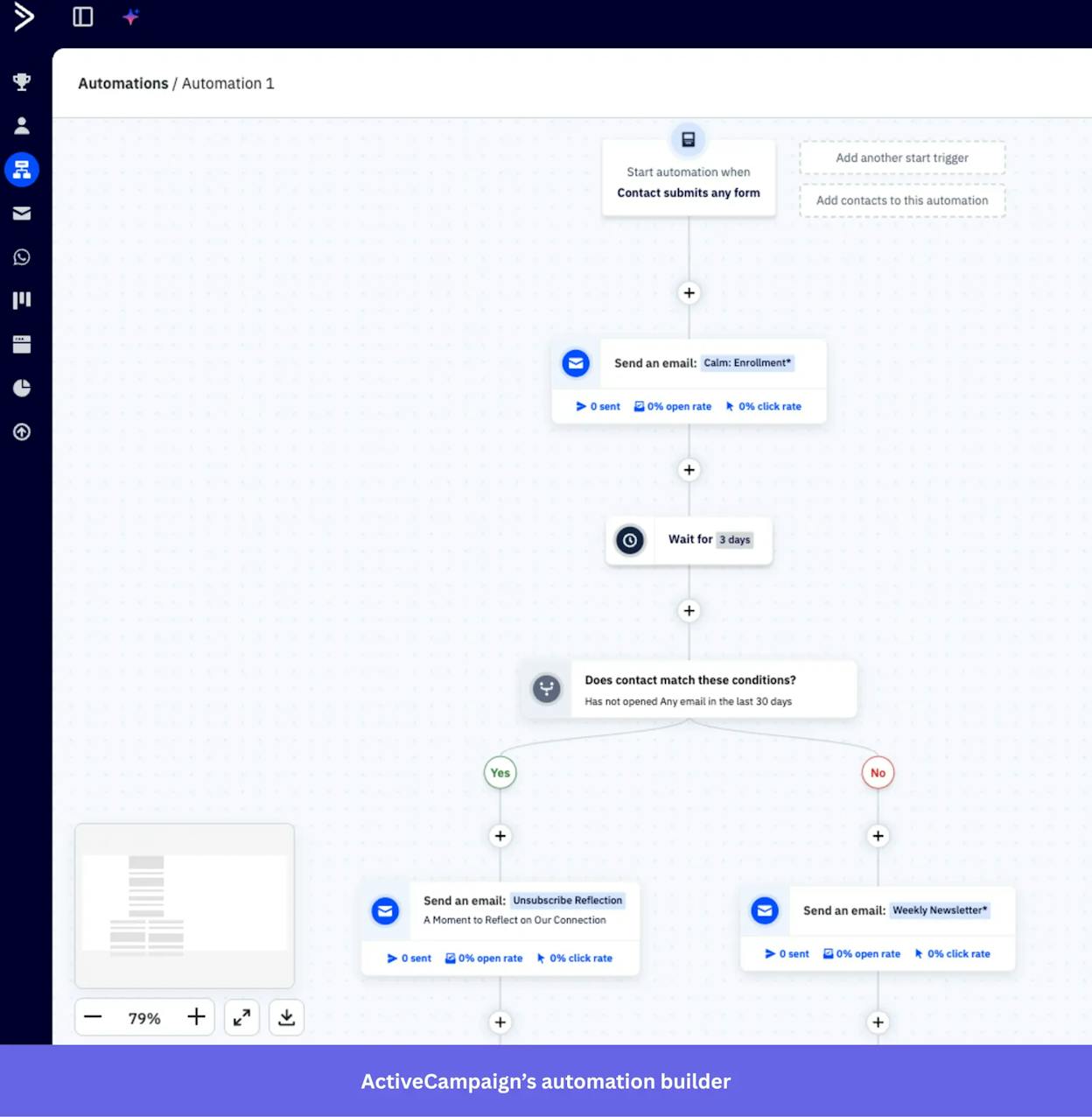
Task: Click Add another start trigger
Action: point(902,158)
